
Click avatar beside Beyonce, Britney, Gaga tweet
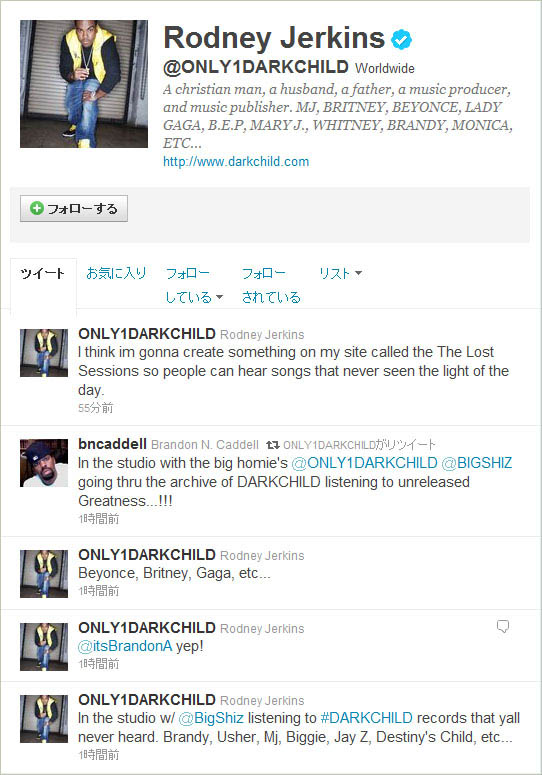(x=44, y=574)
